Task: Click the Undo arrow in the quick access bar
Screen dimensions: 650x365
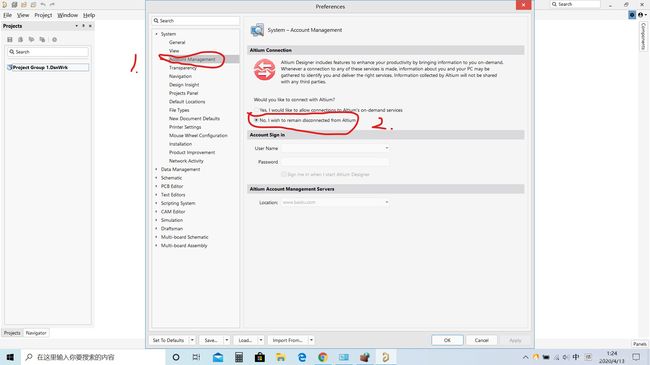Action: [43, 5]
